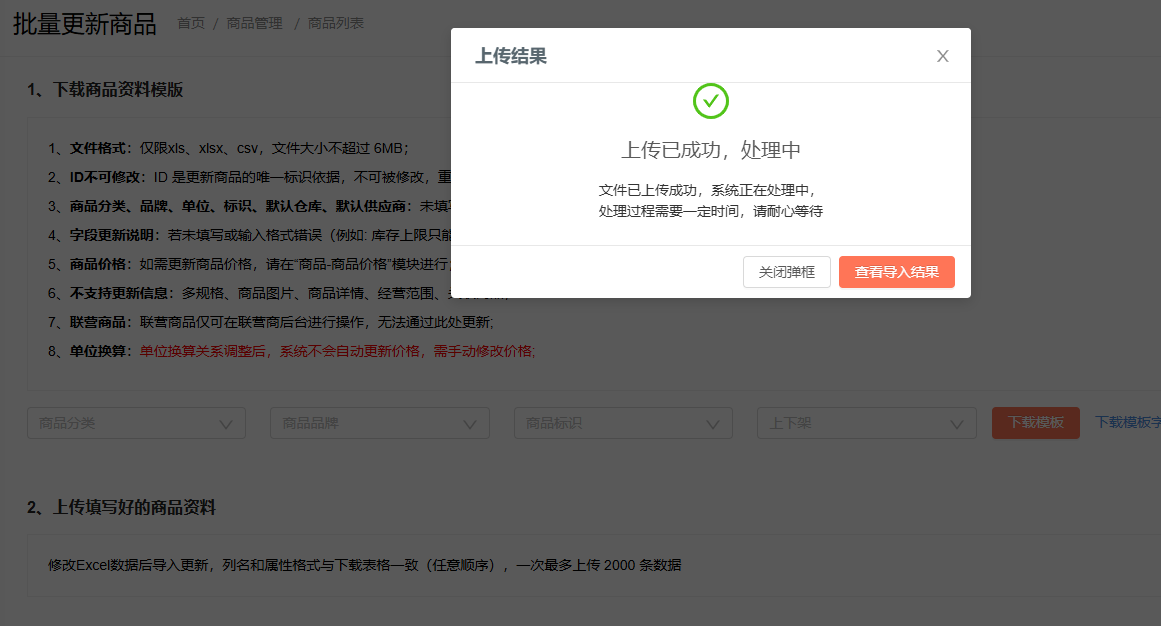Click the 上传已成功，处理中 heading
The height and width of the screenshot is (626, 1161).
point(711,150)
